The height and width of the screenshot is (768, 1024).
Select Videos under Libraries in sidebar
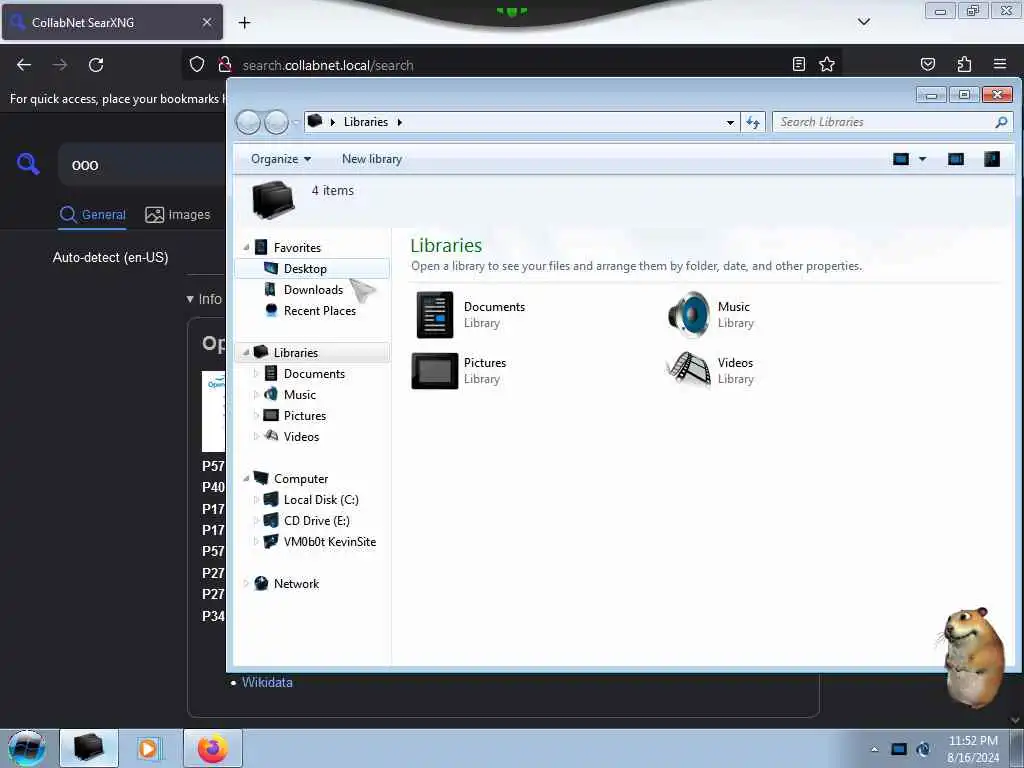[301, 436]
